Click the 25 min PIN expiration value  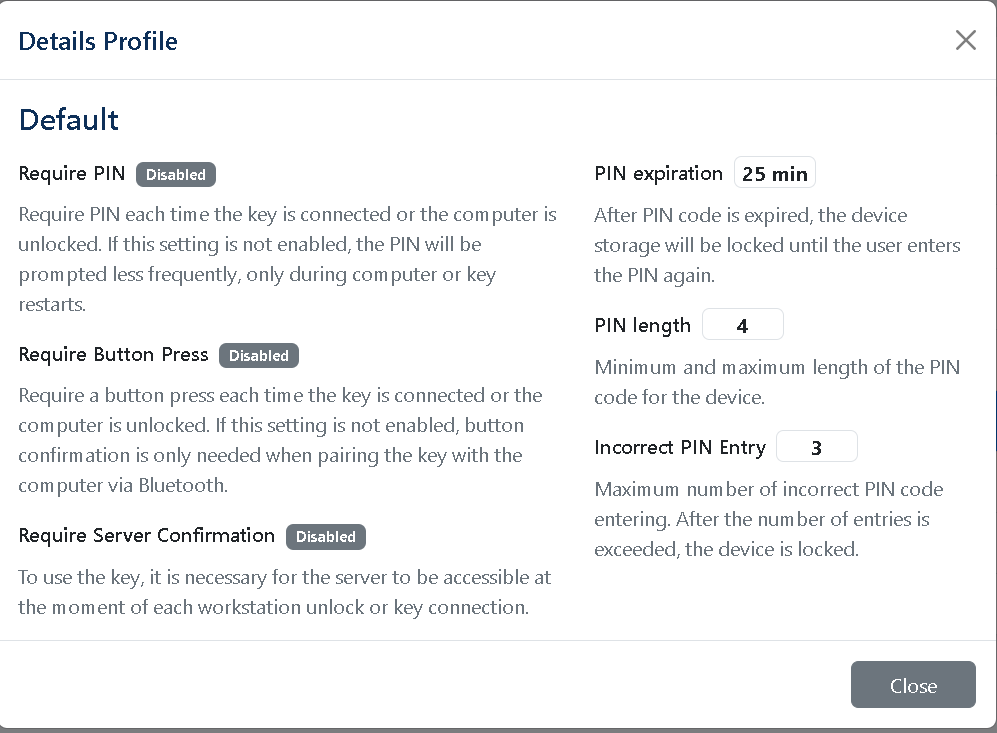pos(775,173)
